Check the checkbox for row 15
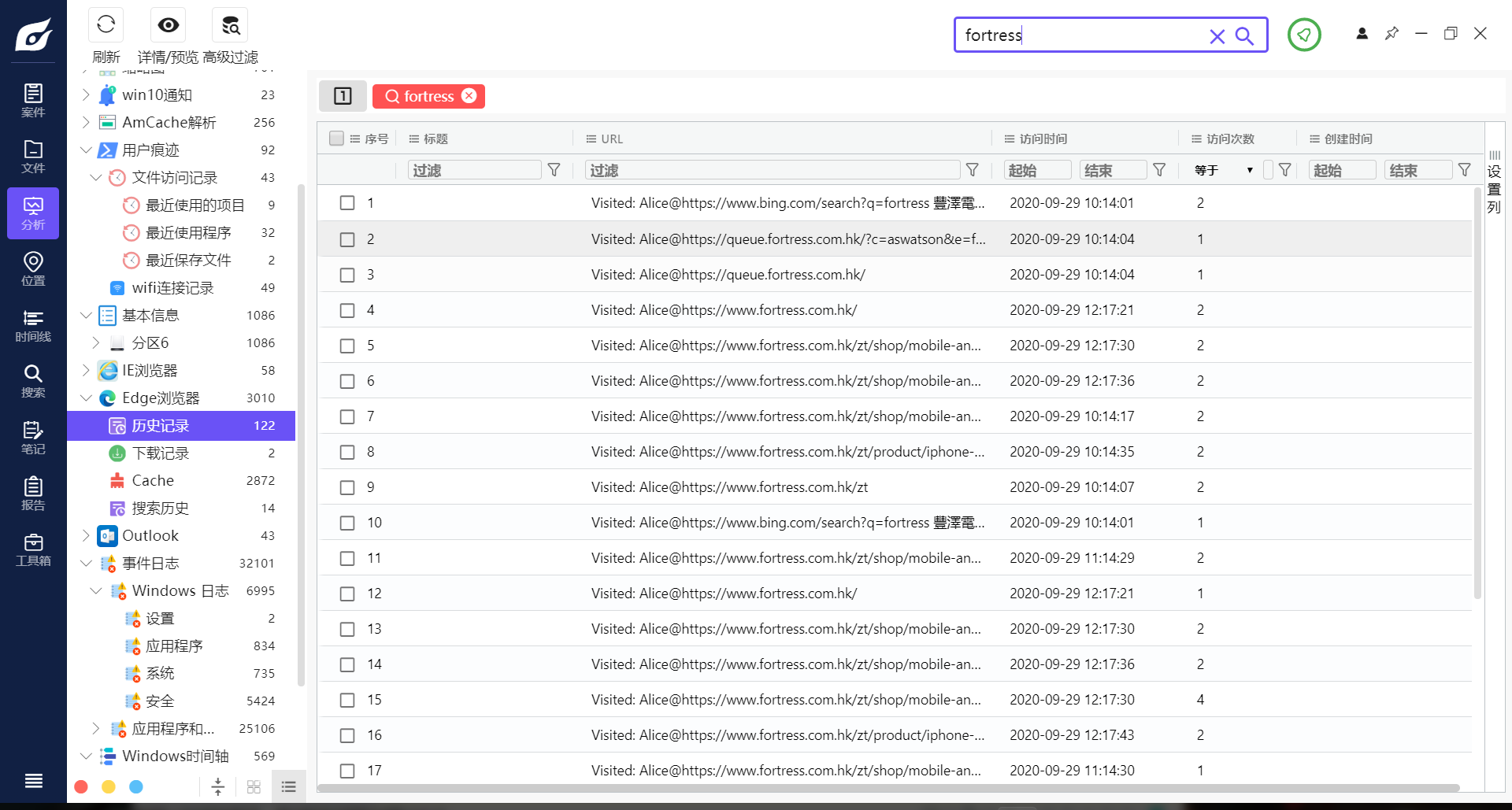Viewport: 1512px width, 810px height. point(347,700)
